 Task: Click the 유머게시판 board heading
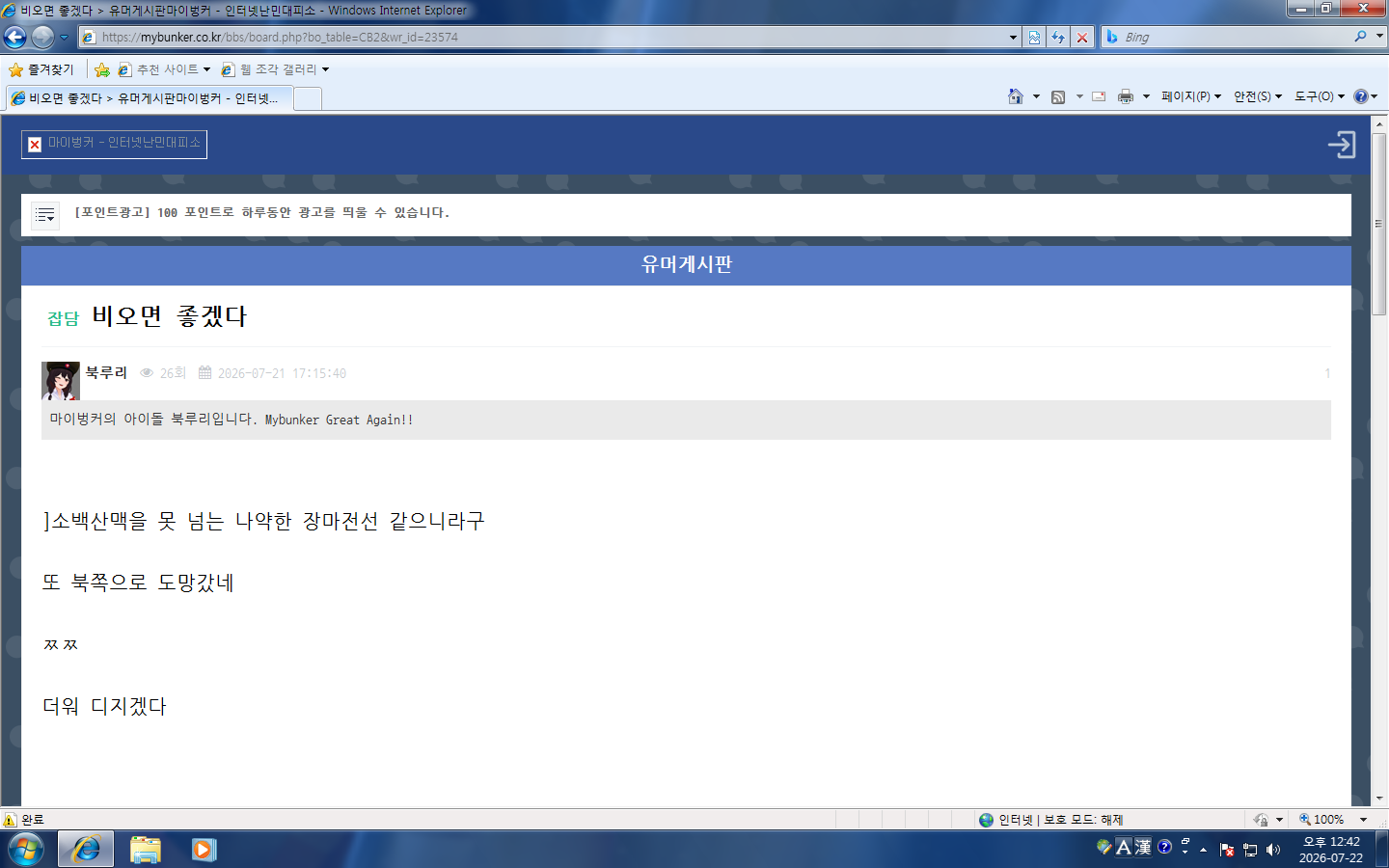(x=687, y=264)
